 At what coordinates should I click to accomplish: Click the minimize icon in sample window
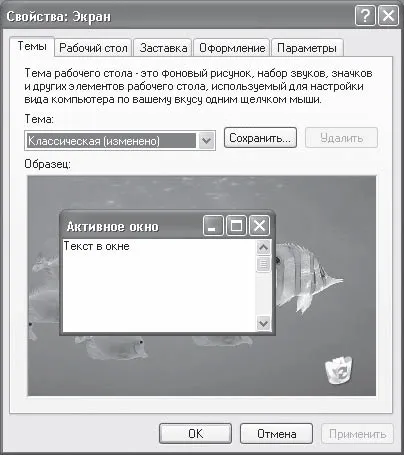pos(213,226)
